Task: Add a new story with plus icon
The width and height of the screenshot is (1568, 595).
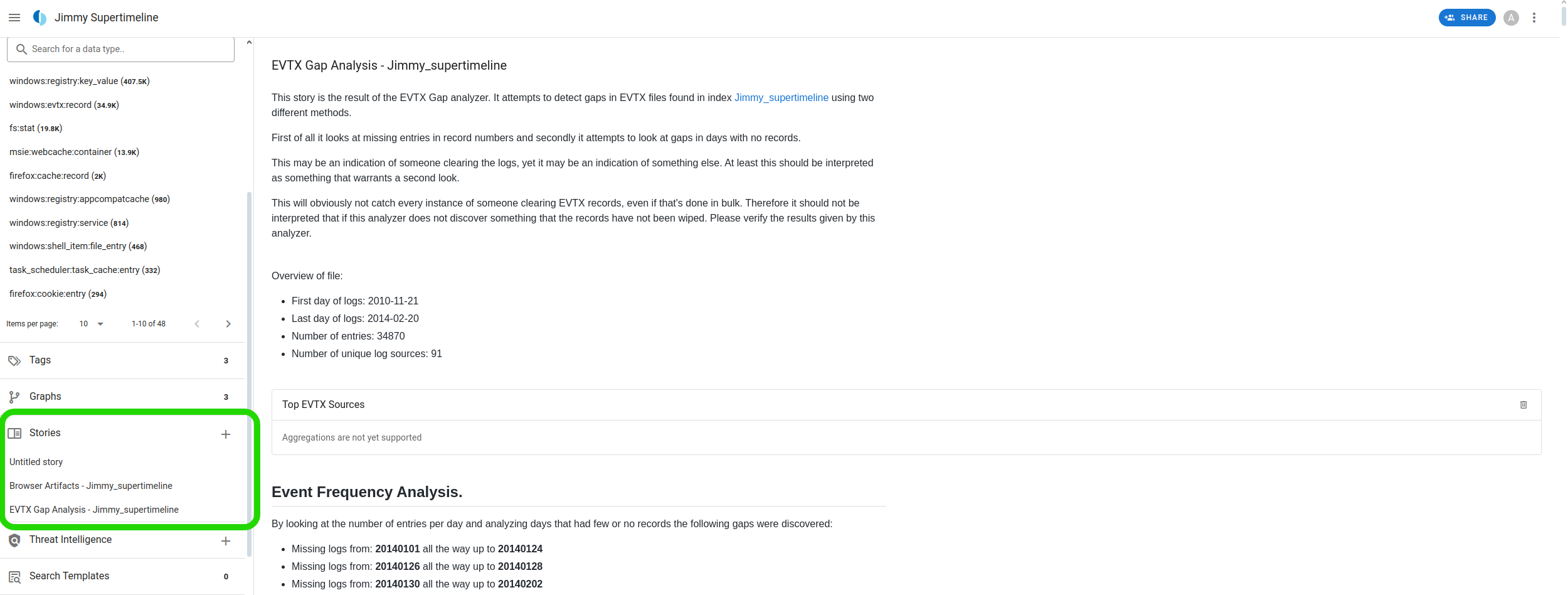Action: click(226, 434)
